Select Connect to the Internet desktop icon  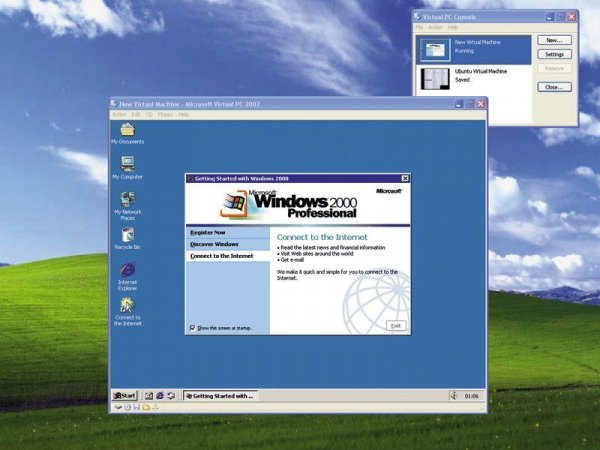pyautogui.click(x=127, y=311)
